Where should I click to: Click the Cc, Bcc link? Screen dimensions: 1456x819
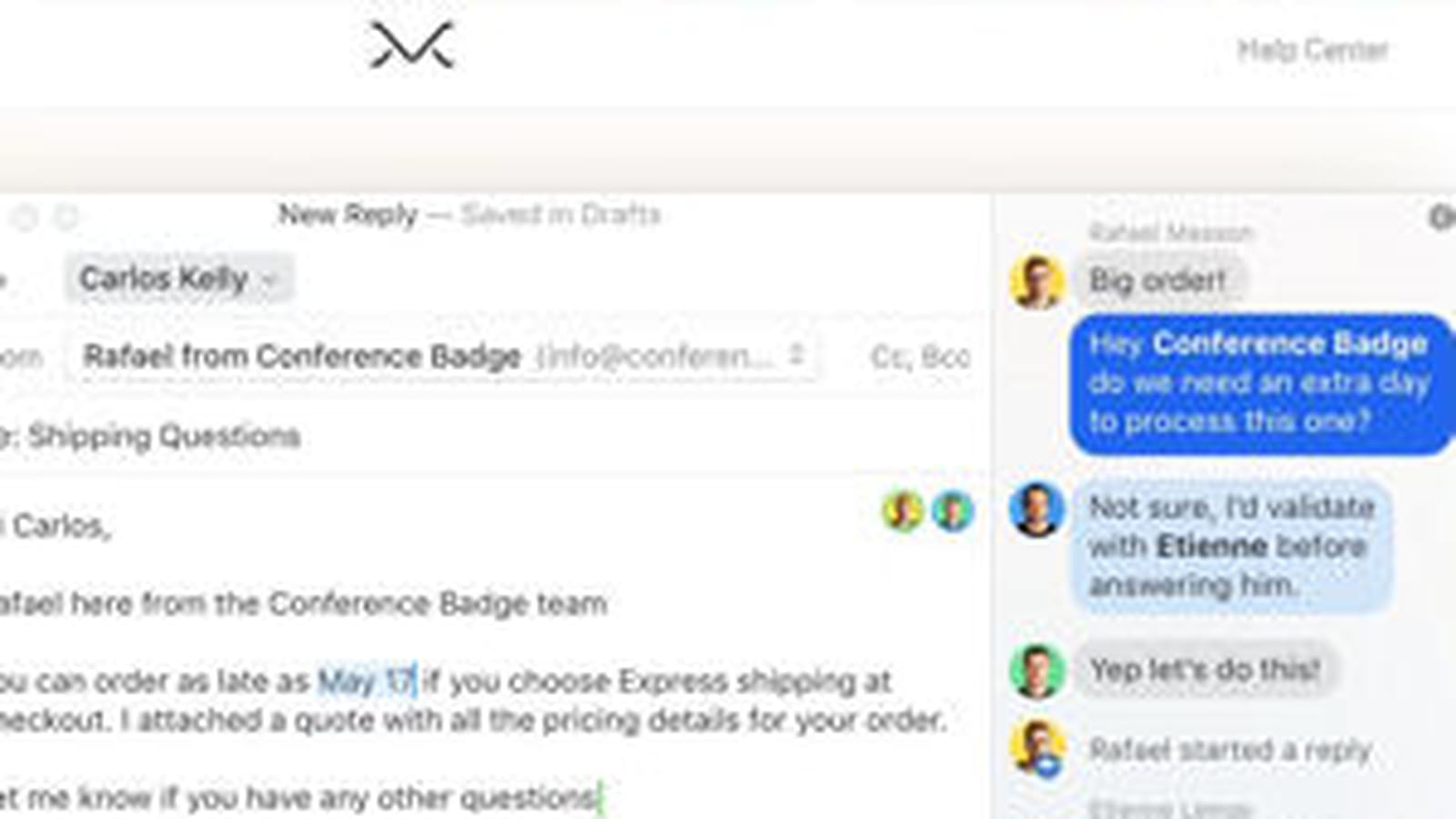point(920,357)
